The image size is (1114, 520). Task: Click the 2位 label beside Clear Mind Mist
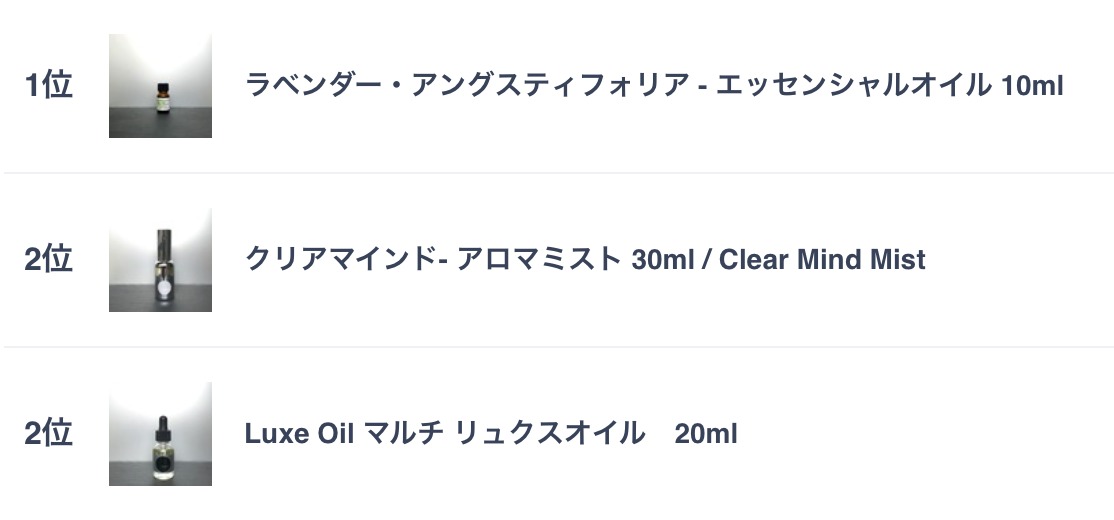coord(48,259)
